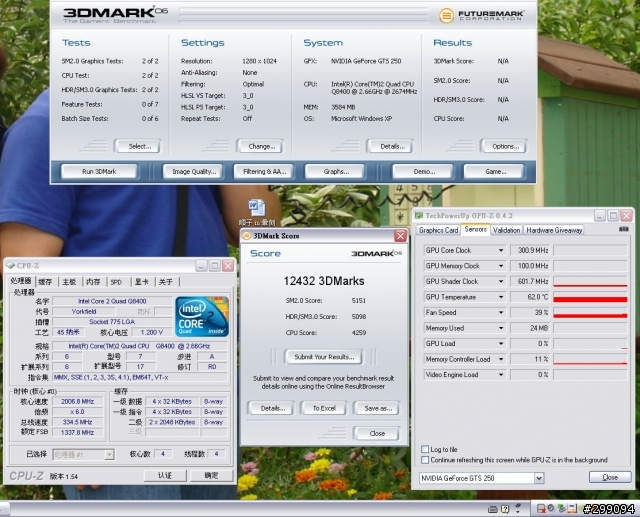This screenshot has height=517, width=640.
Task: Click the Intel Core 2 Quad logo
Action: pyautogui.click(x=202, y=317)
